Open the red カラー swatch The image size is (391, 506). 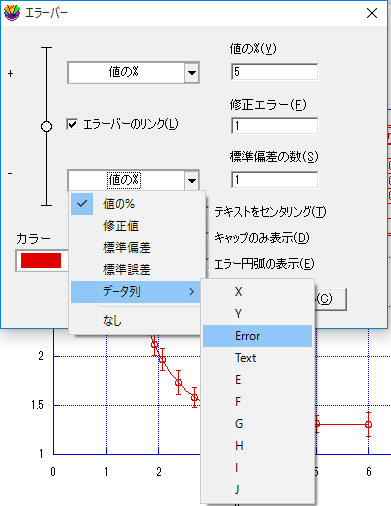[x=41, y=260]
